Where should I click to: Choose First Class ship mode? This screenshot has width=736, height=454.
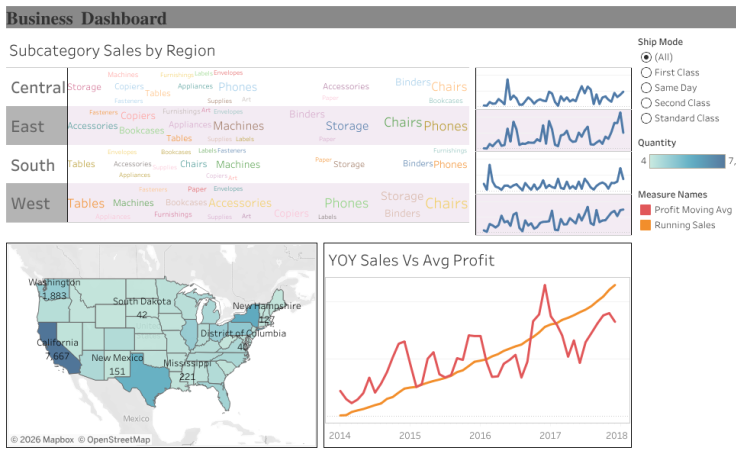point(645,72)
